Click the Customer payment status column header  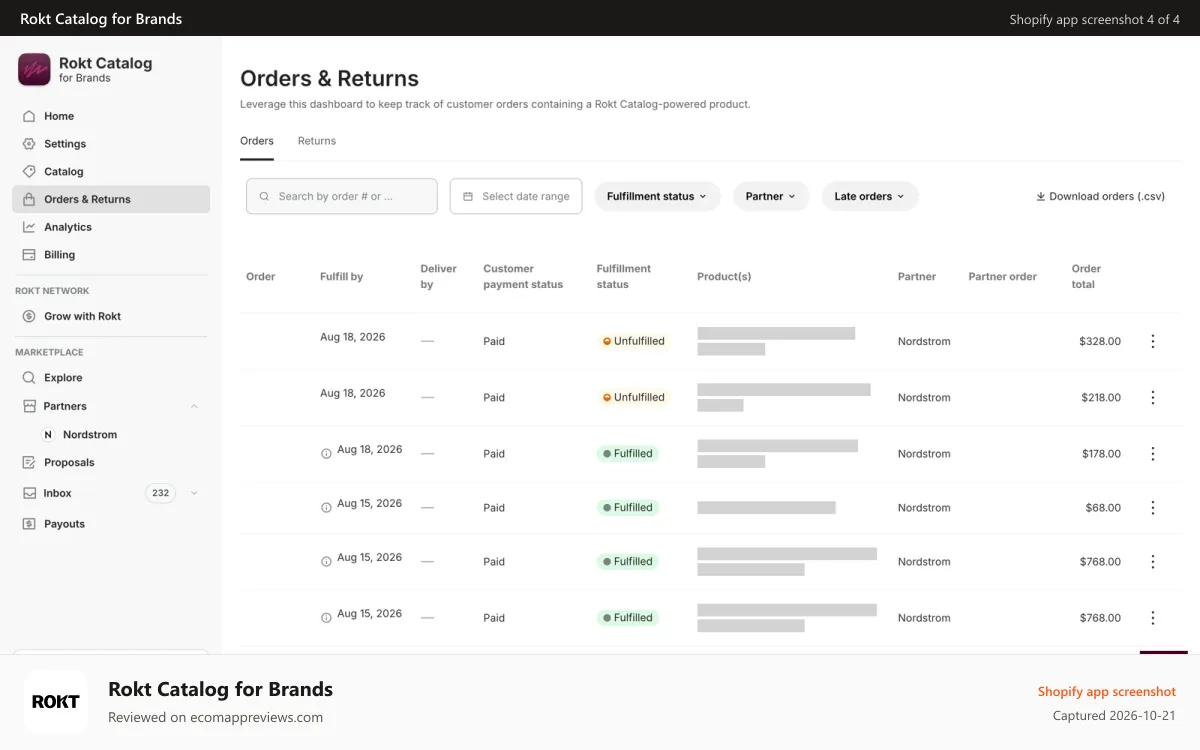523,277
